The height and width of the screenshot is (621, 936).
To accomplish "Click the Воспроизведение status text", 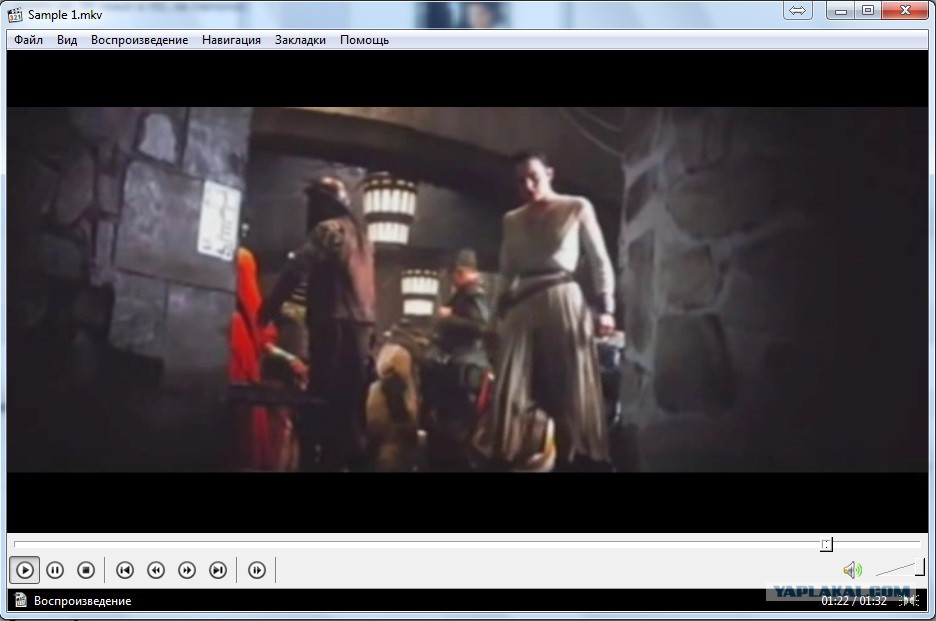I will point(82,601).
